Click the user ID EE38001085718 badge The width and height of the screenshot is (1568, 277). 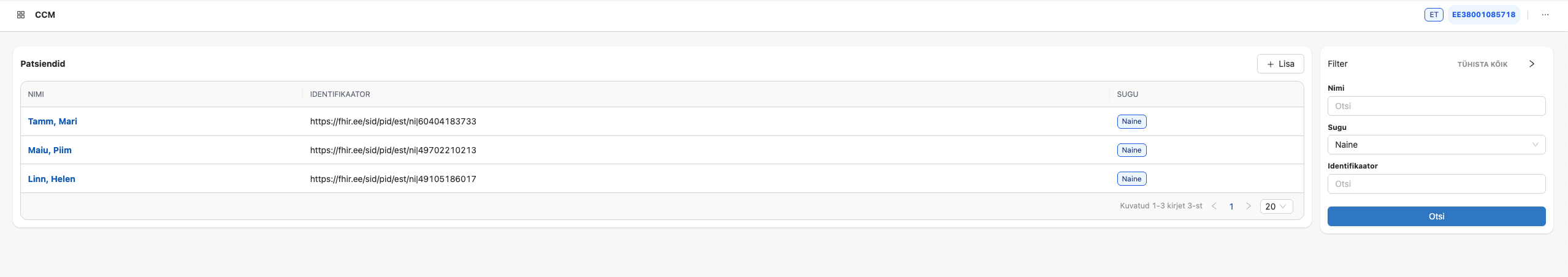coord(1482,15)
